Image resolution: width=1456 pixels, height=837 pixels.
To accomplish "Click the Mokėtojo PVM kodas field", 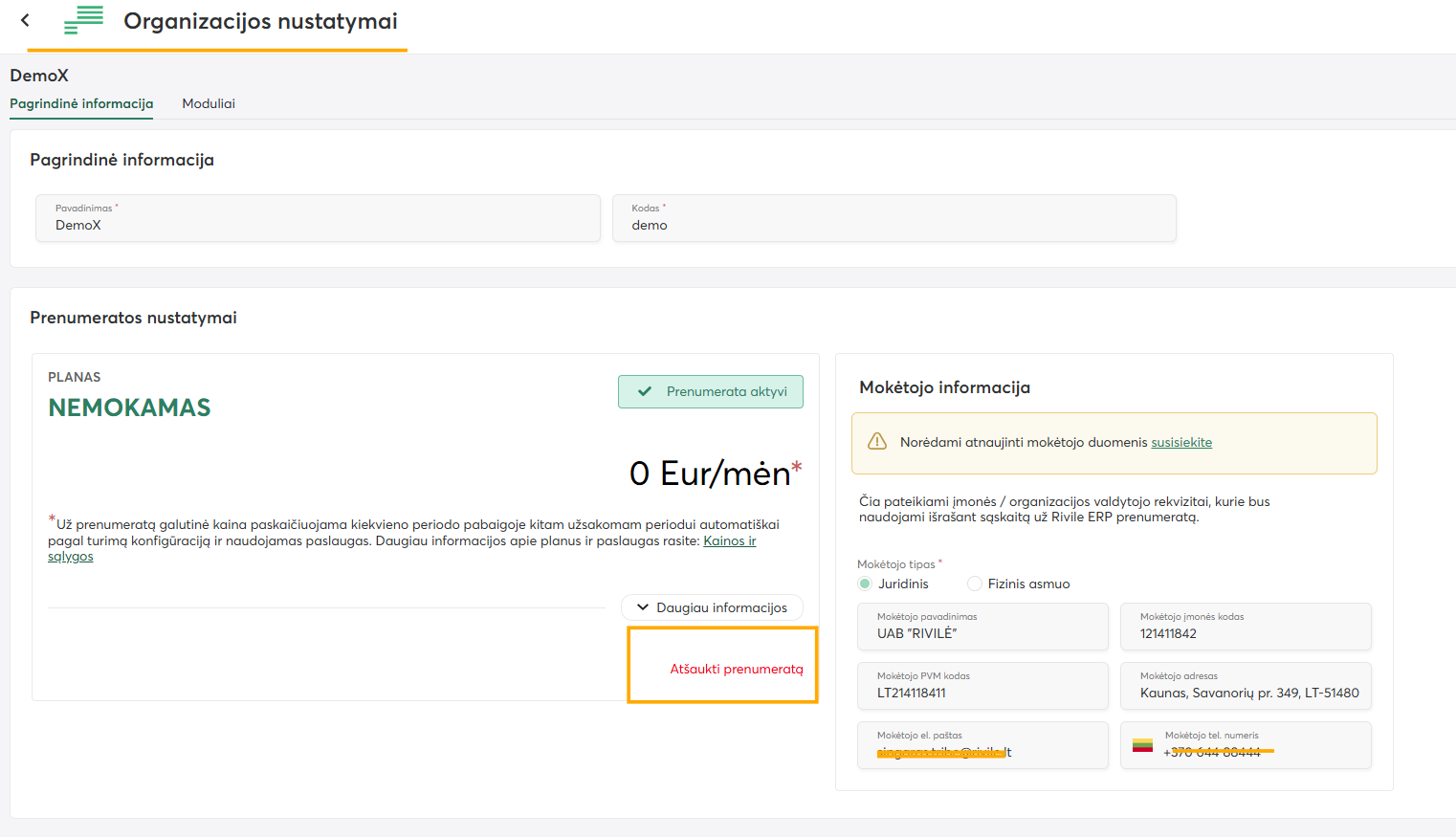I will point(982,686).
